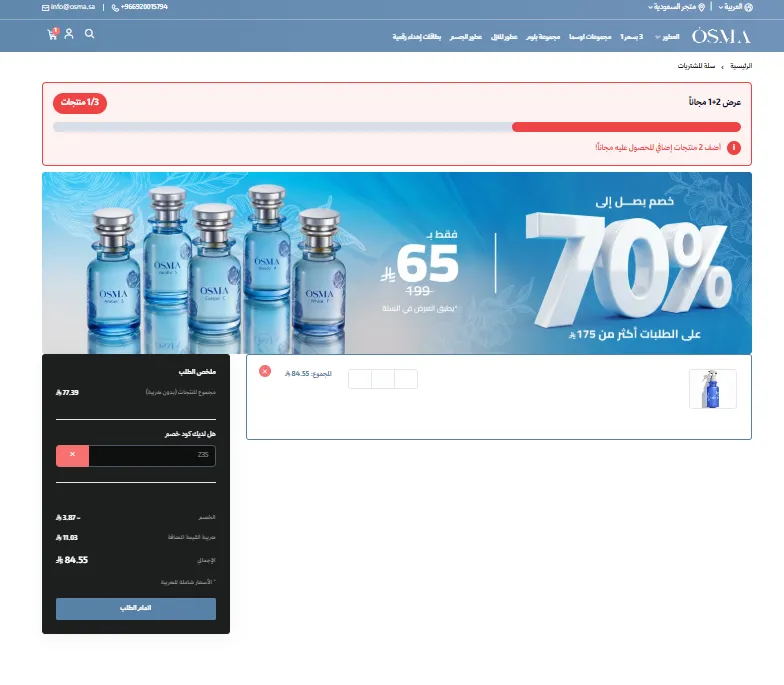Open the blue spray bottle product thumbnail
This screenshot has height=685, width=784.
pyautogui.click(x=712, y=389)
